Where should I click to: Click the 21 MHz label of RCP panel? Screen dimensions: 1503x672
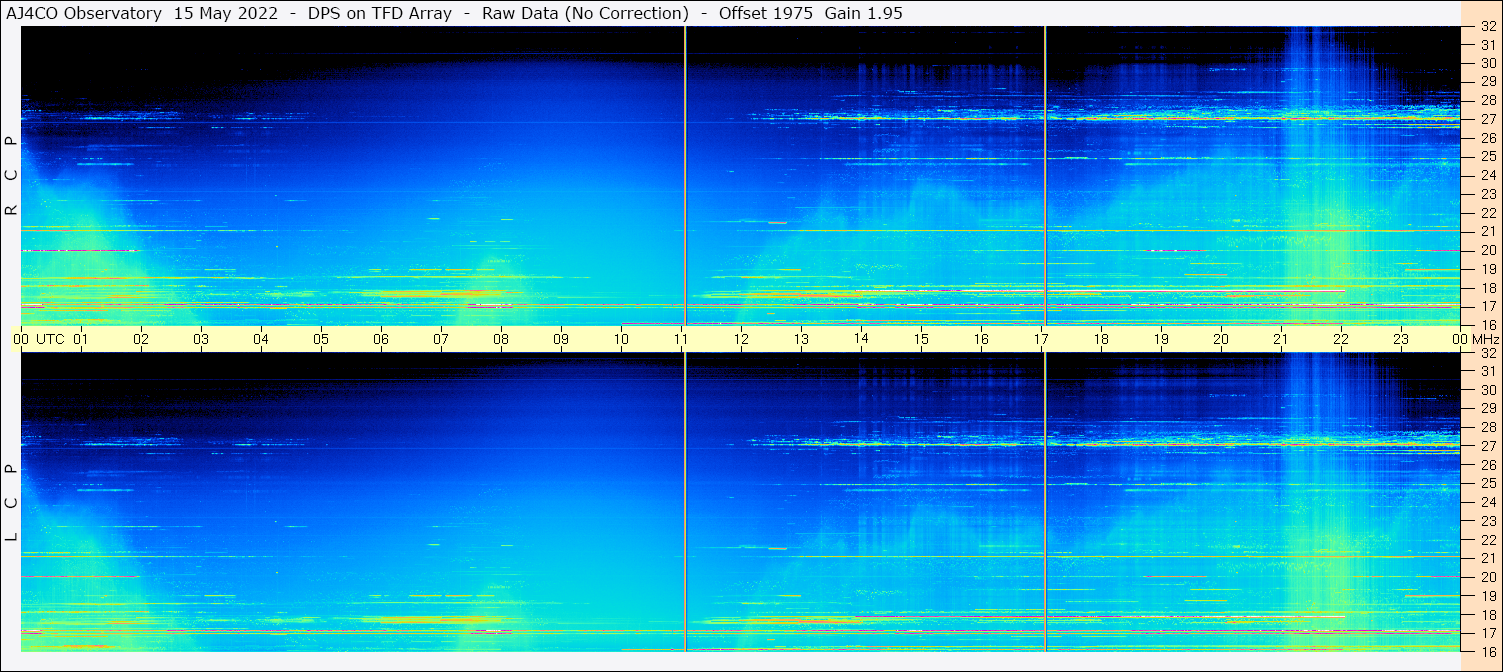1488,231
